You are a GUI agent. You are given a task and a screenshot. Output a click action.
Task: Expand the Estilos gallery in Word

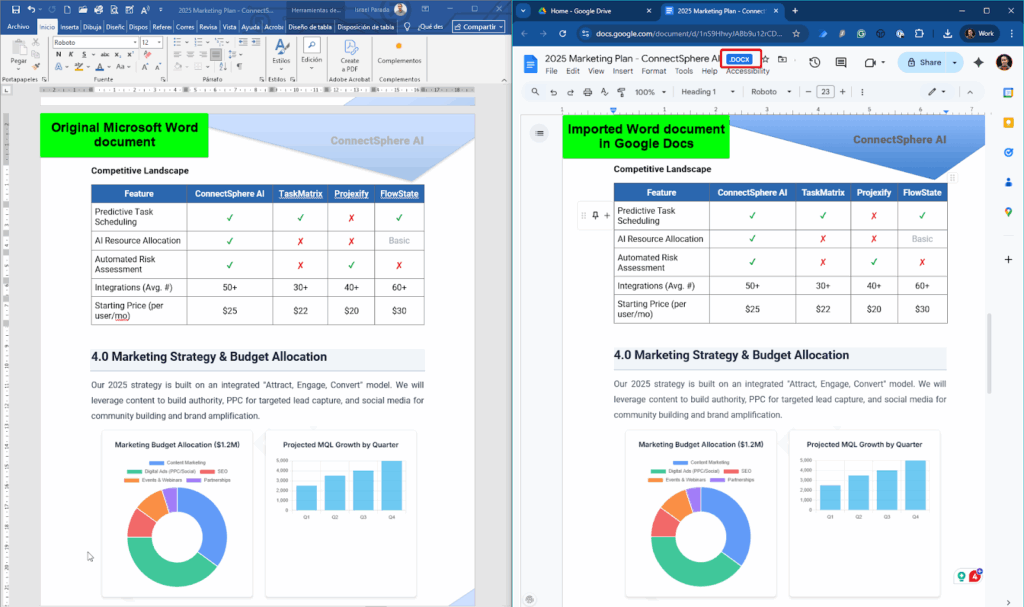click(x=281, y=52)
